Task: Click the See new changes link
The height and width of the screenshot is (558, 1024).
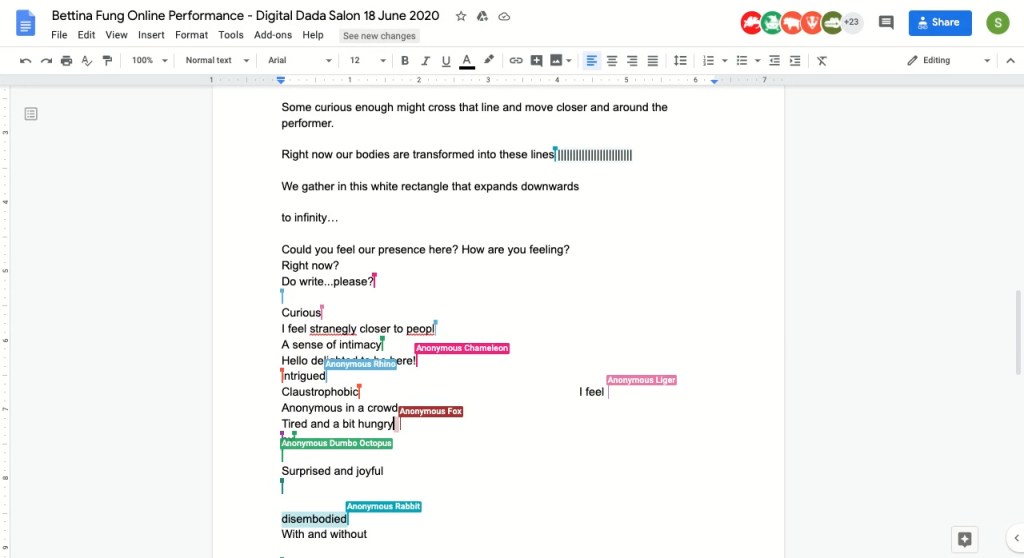Action: pos(378,36)
